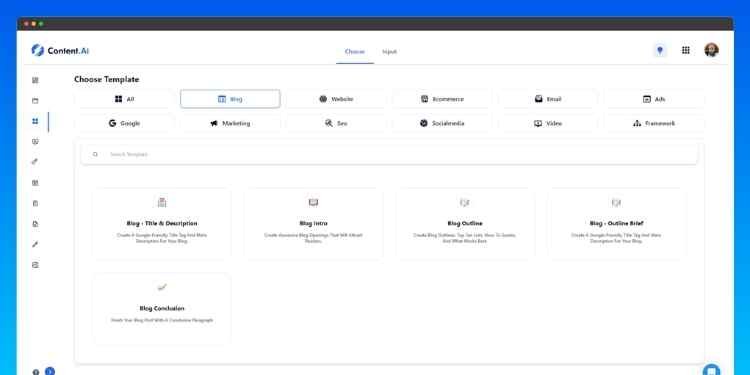Click the Content.AI logo
Viewport: 750px width, 375px height.
60,50
